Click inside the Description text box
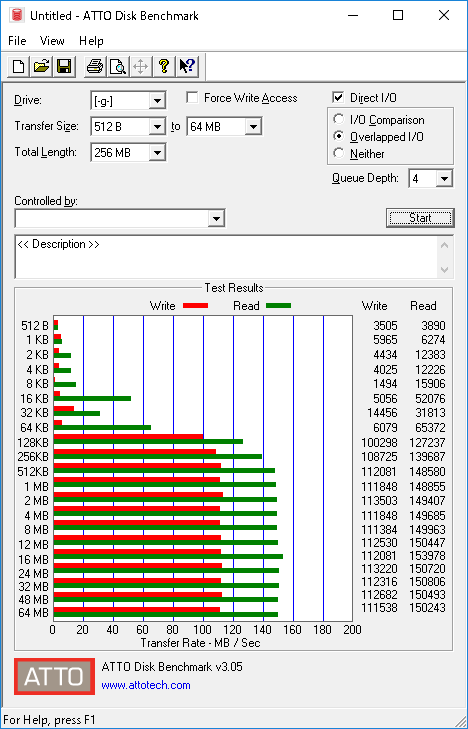Screen dimensions: 468x729 [226, 257]
